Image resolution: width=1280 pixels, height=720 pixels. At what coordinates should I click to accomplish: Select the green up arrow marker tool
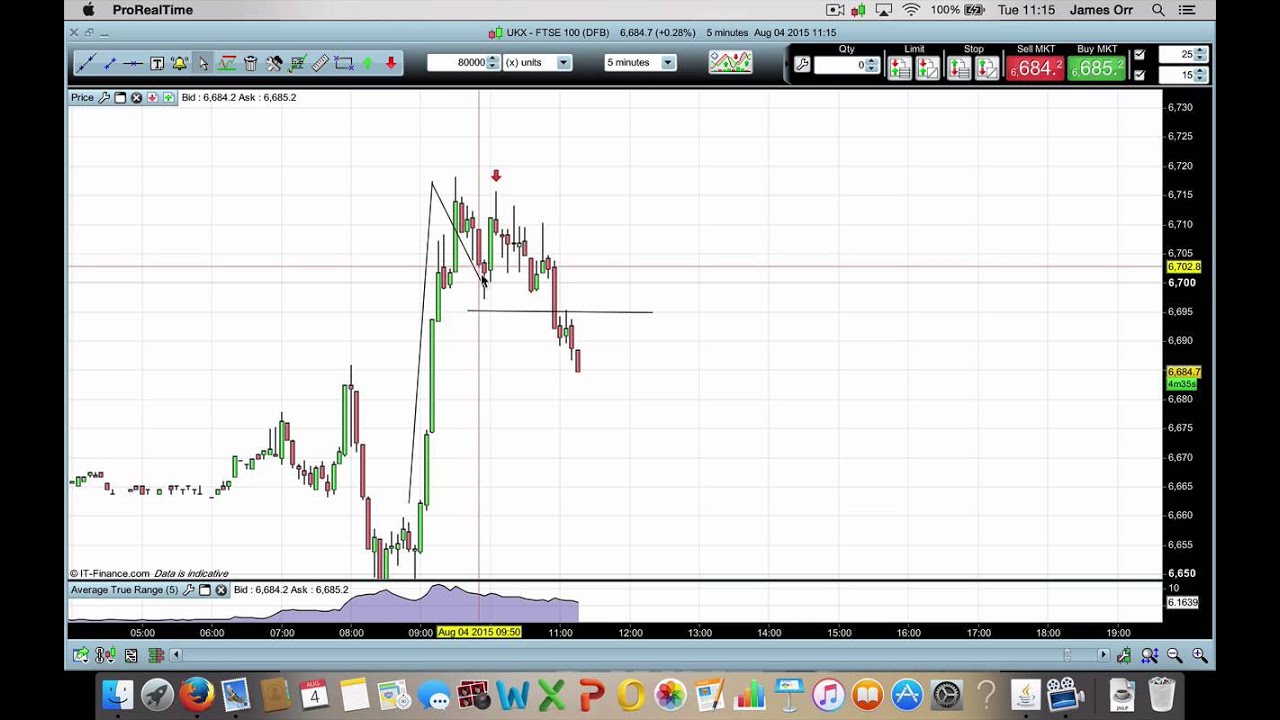click(x=367, y=63)
